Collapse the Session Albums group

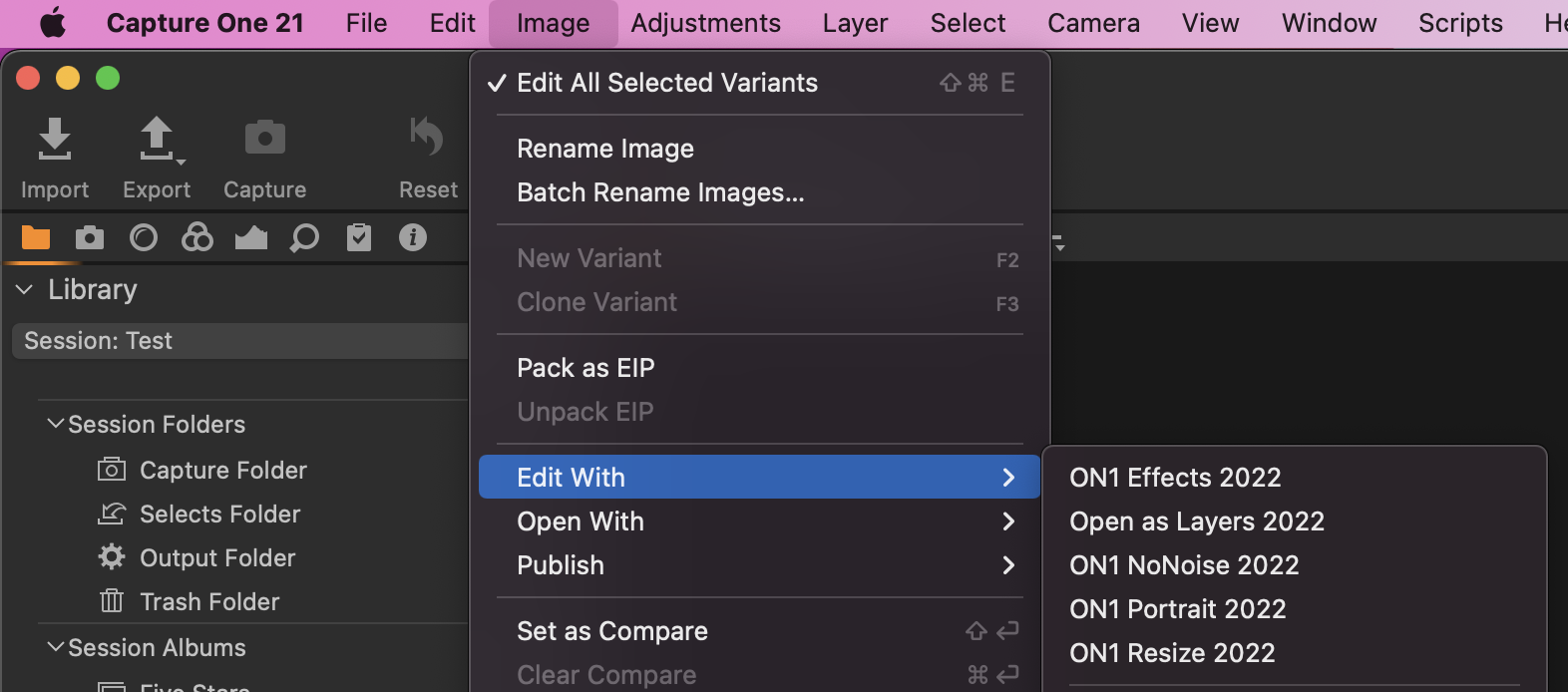56,648
